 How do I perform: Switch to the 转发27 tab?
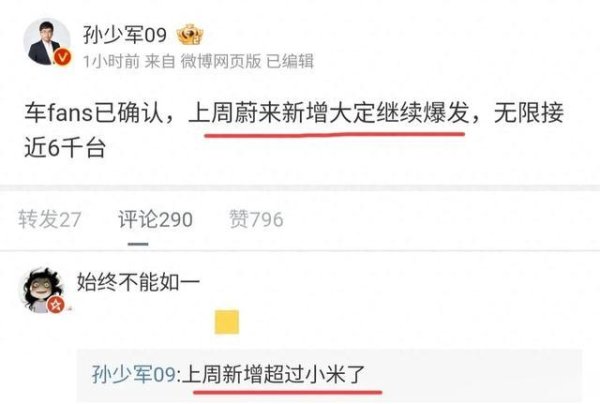click(x=50, y=219)
